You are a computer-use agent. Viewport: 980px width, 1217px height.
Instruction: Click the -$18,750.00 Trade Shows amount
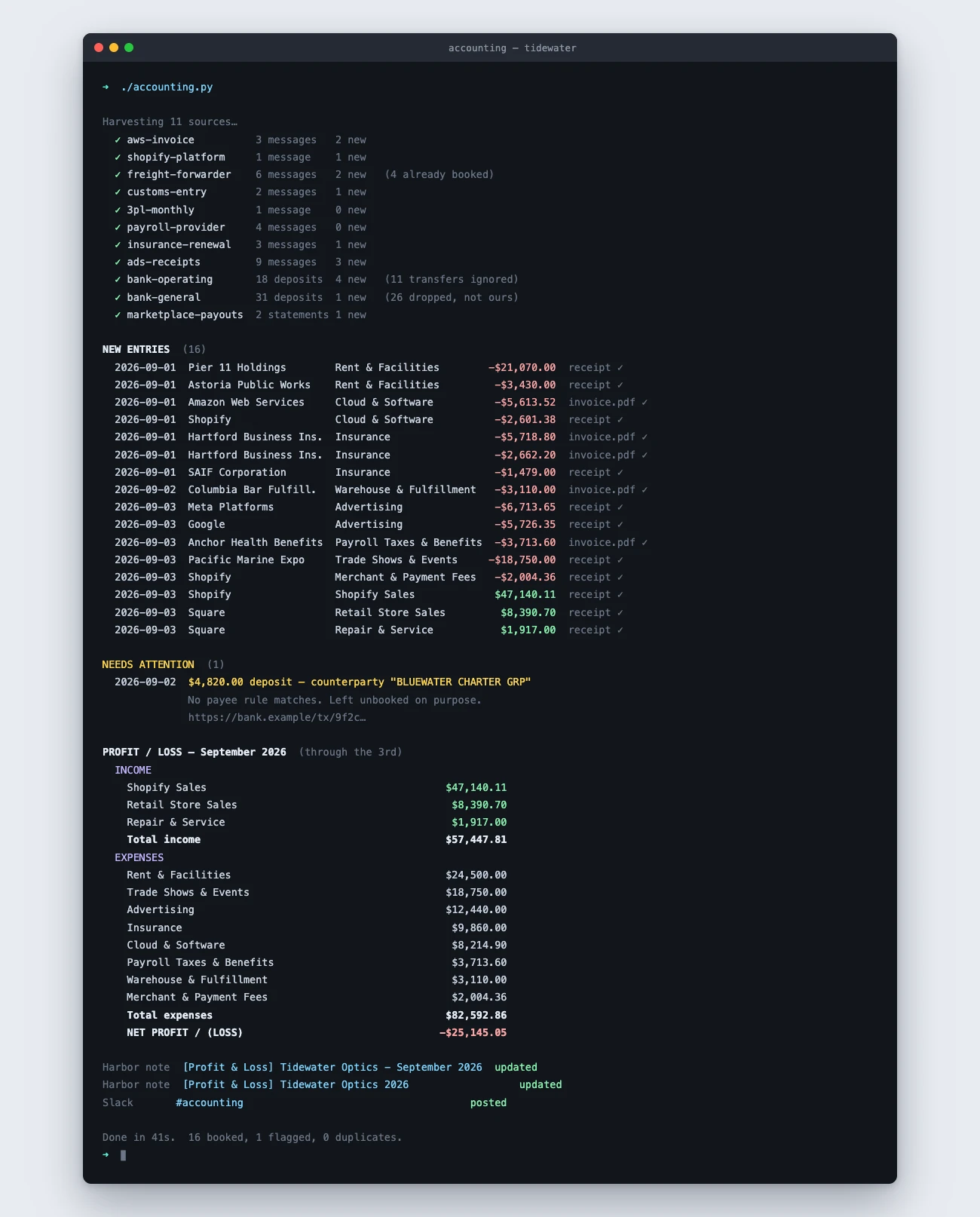[522, 559]
